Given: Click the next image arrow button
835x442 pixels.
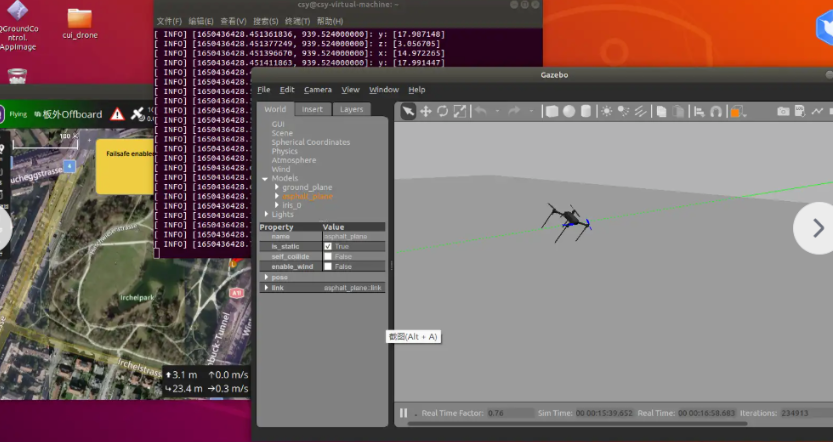Looking at the screenshot, I should [817, 228].
